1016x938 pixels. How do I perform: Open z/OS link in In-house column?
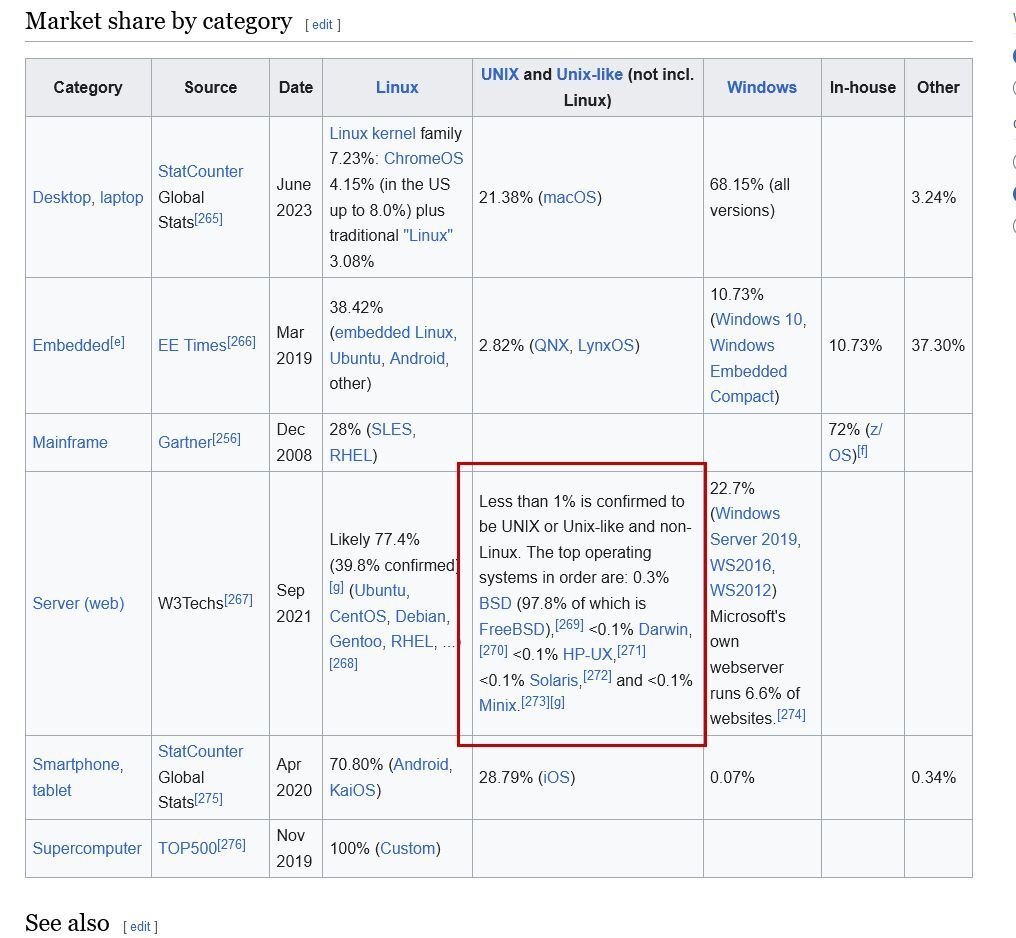click(x=855, y=442)
